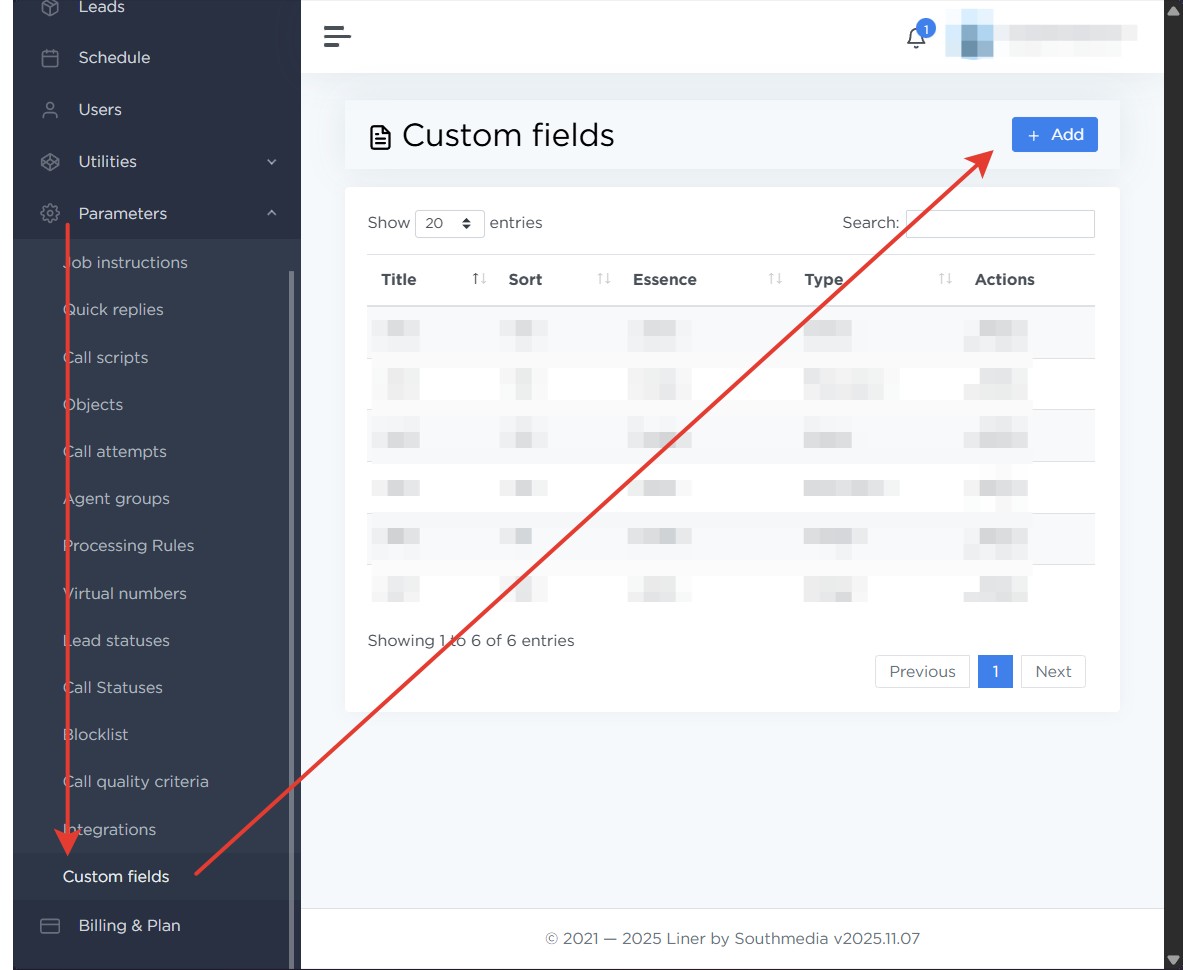
Task: Click the Parameters gear icon
Action: click(50, 214)
